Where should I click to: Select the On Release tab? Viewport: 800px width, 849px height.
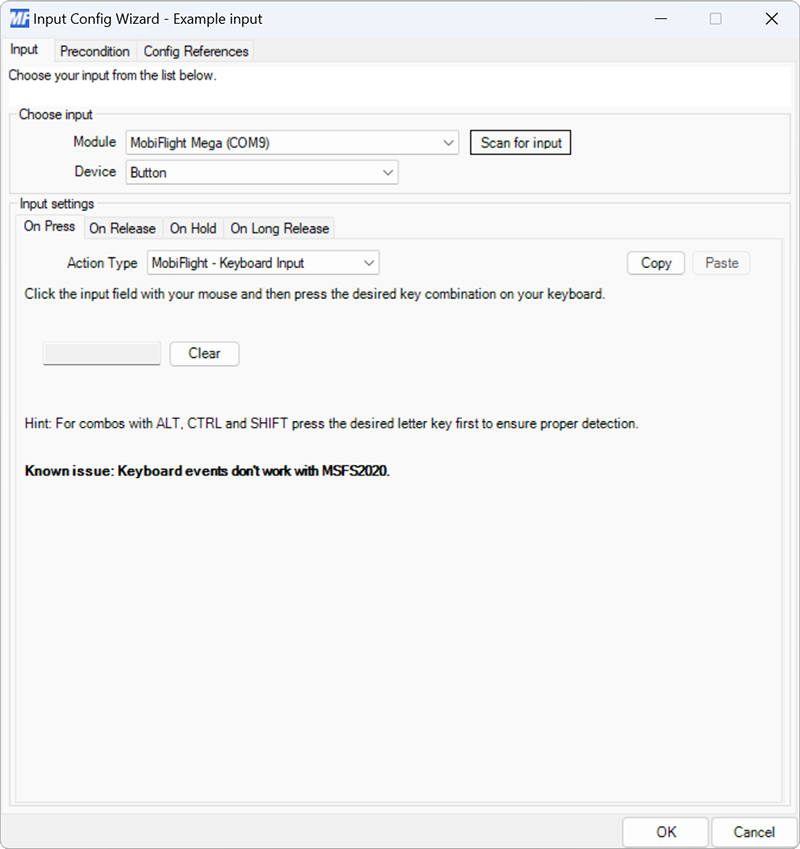[122, 228]
